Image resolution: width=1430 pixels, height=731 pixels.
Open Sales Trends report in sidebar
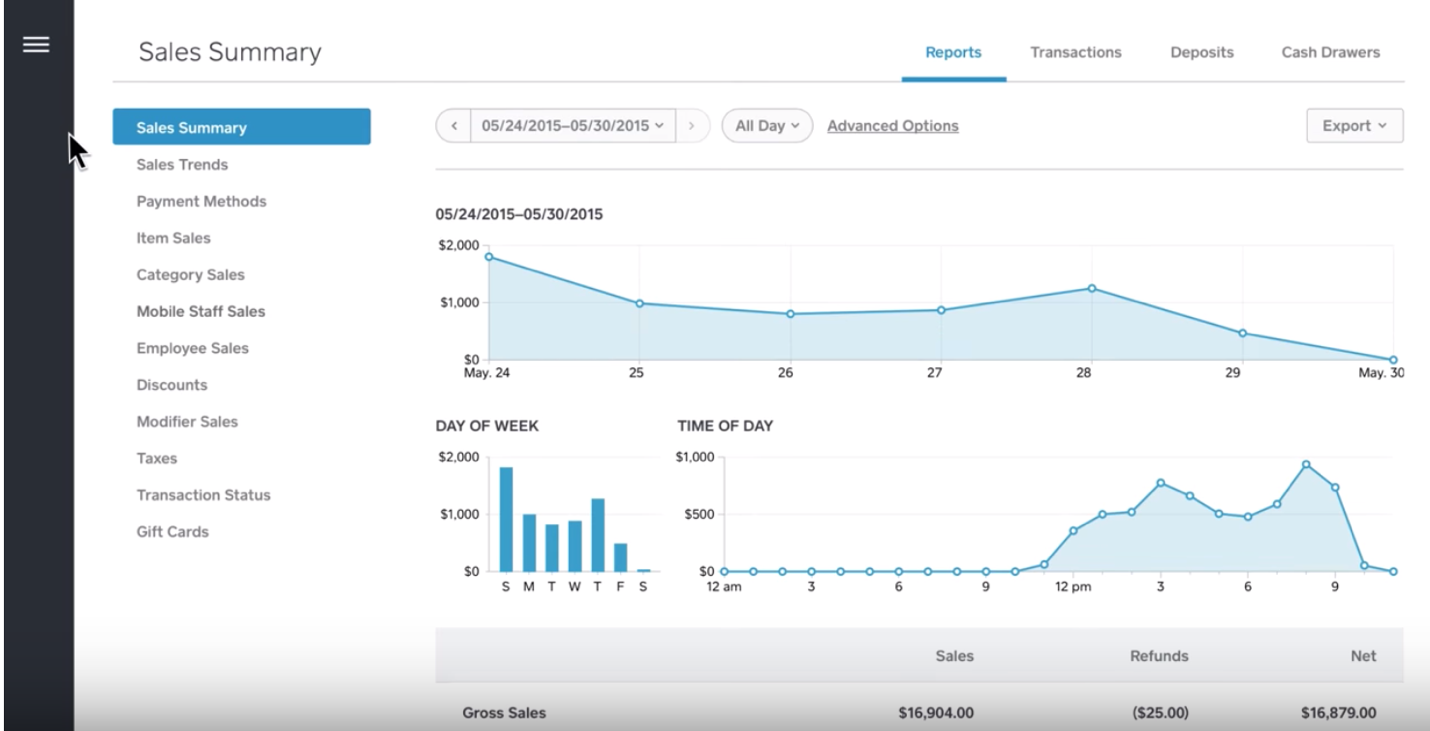182,165
